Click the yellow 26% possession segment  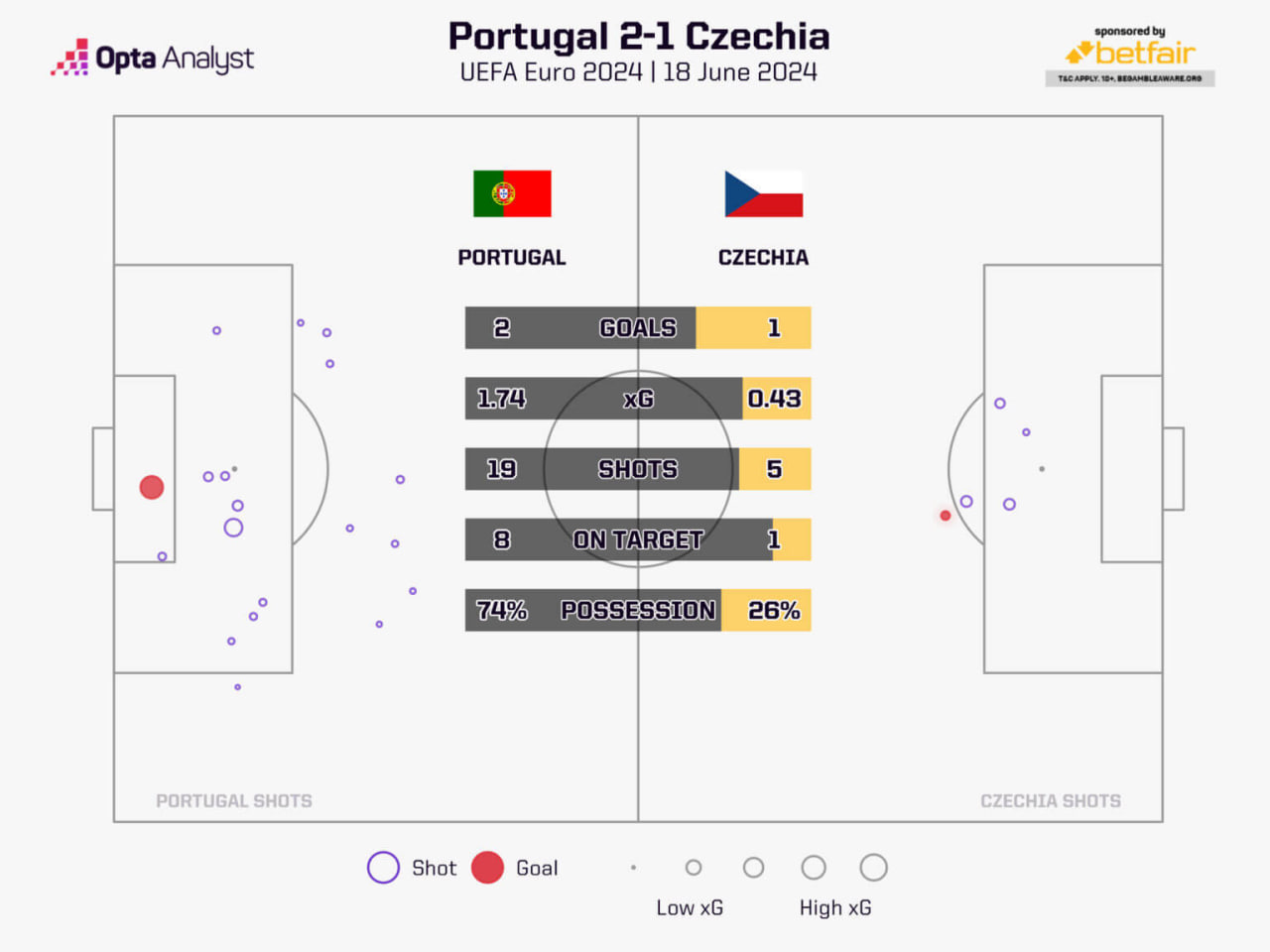766,610
